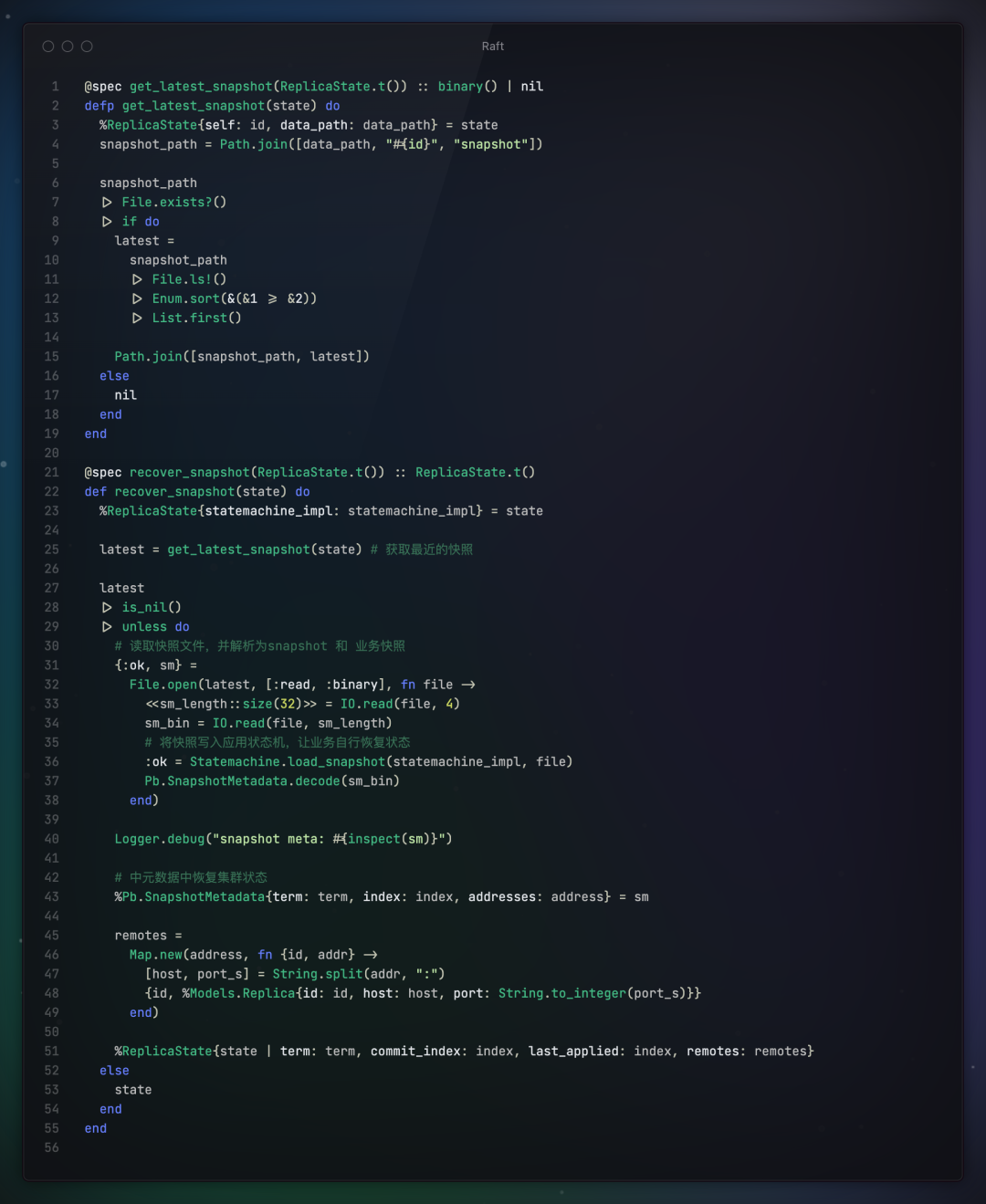
Task: Click 'sm_length::size(32)' on line 33
Action: point(232,704)
